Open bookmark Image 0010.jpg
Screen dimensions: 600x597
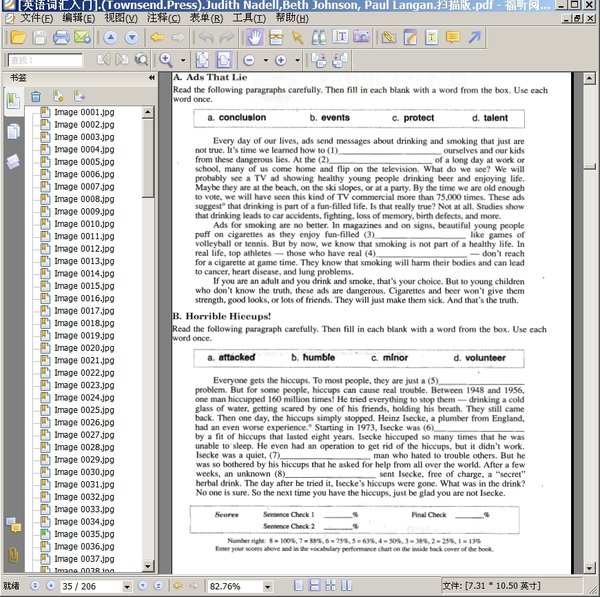(84, 224)
